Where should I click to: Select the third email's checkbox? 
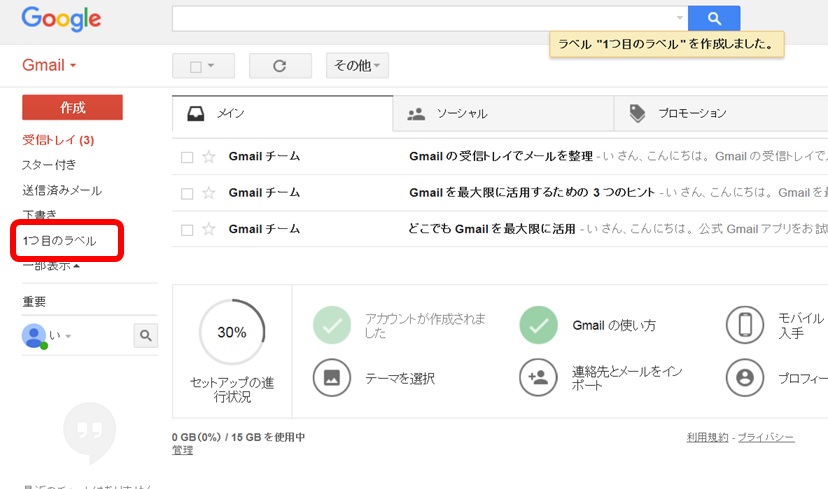(187, 229)
